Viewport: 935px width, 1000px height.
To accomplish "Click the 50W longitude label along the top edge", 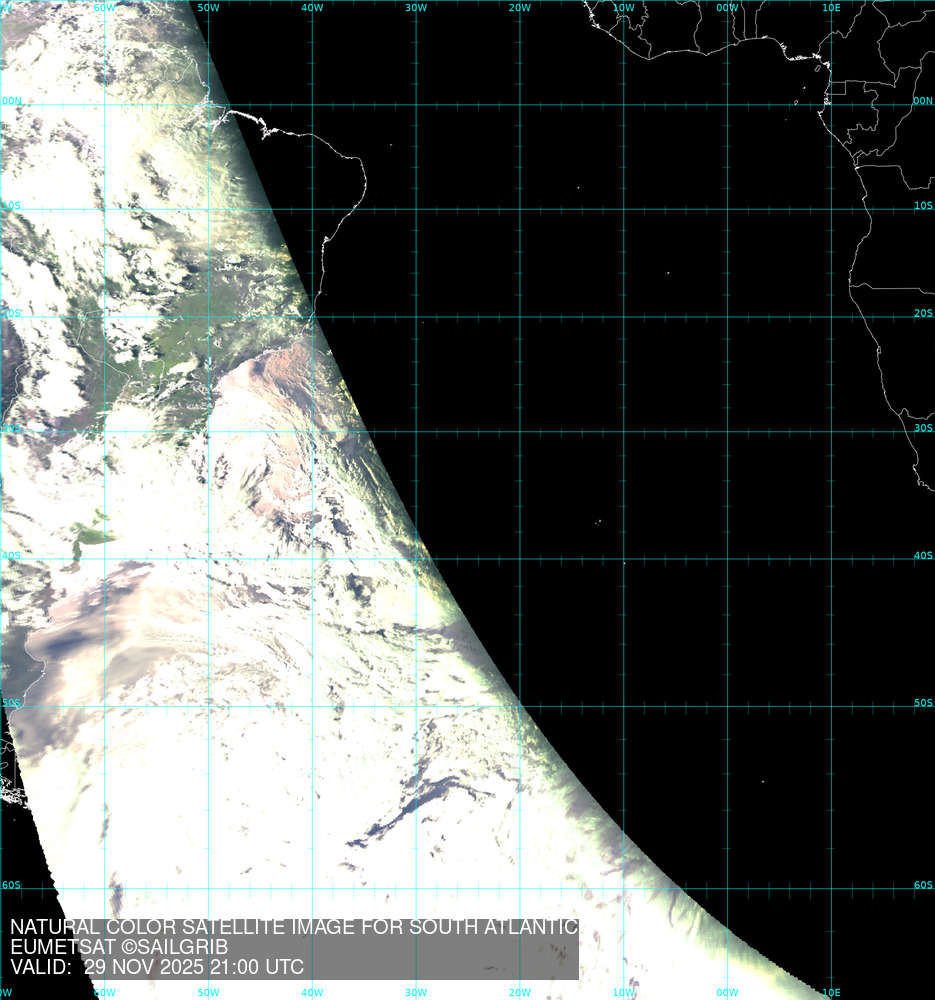I will 208,8.
